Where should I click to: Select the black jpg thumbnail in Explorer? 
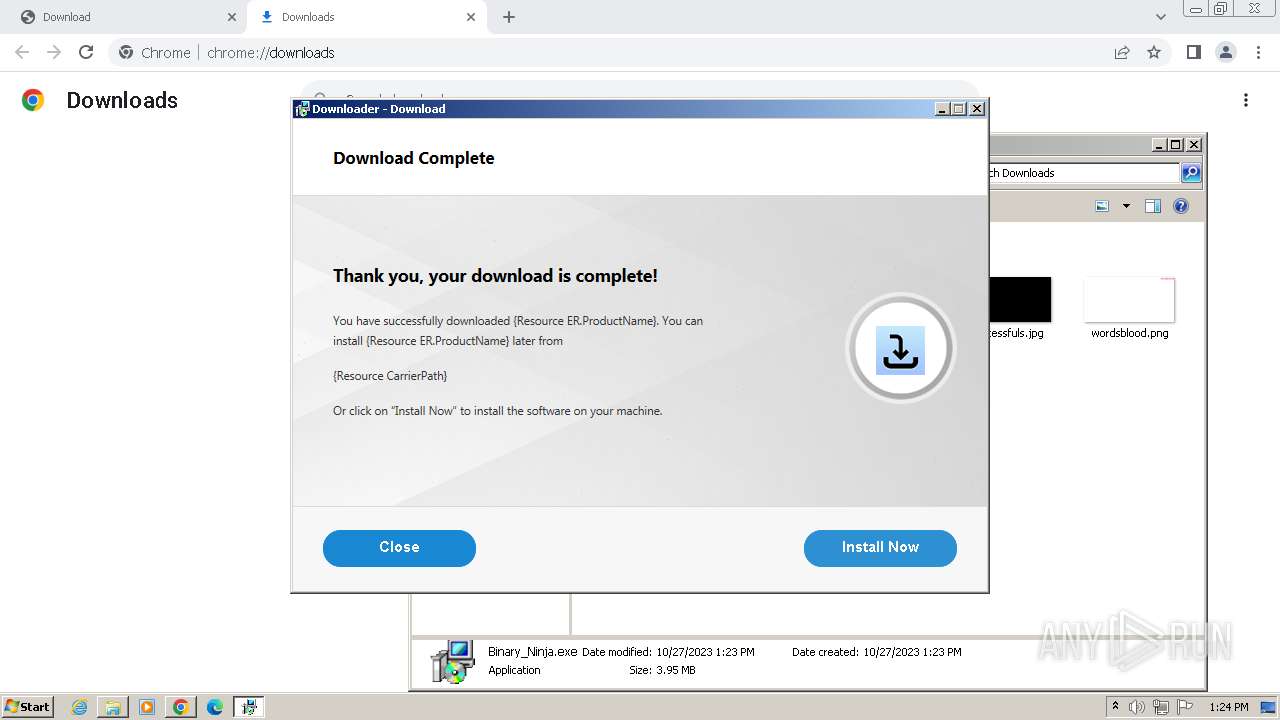click(1020, 300)
